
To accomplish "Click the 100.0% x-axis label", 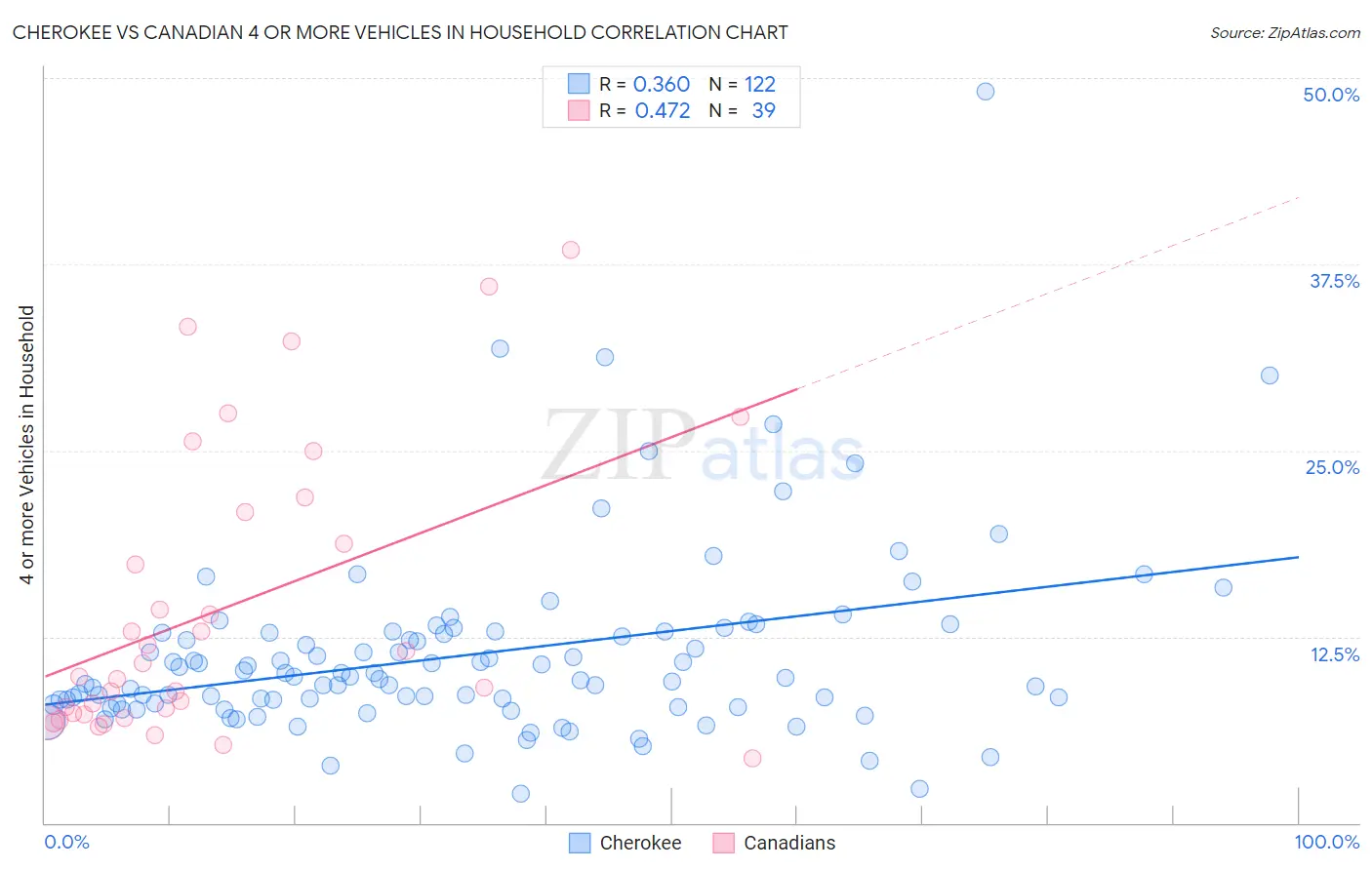I will 1327,842.
